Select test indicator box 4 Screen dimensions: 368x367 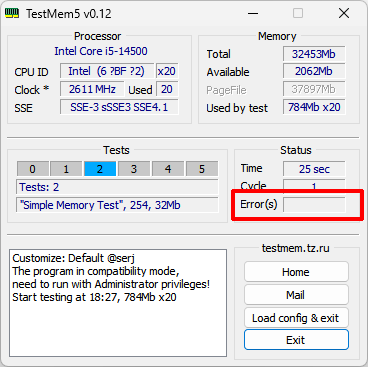point(168,169)
